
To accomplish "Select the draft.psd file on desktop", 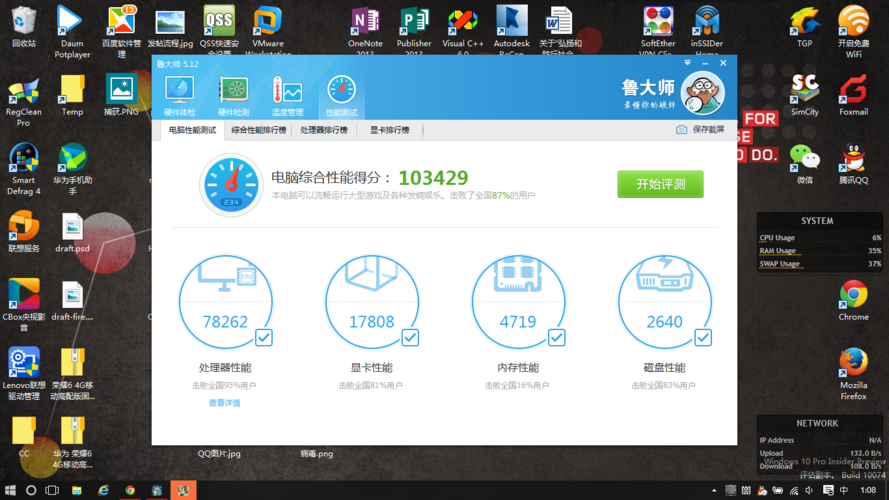I will pyautogui.click(x=72, y=232).
